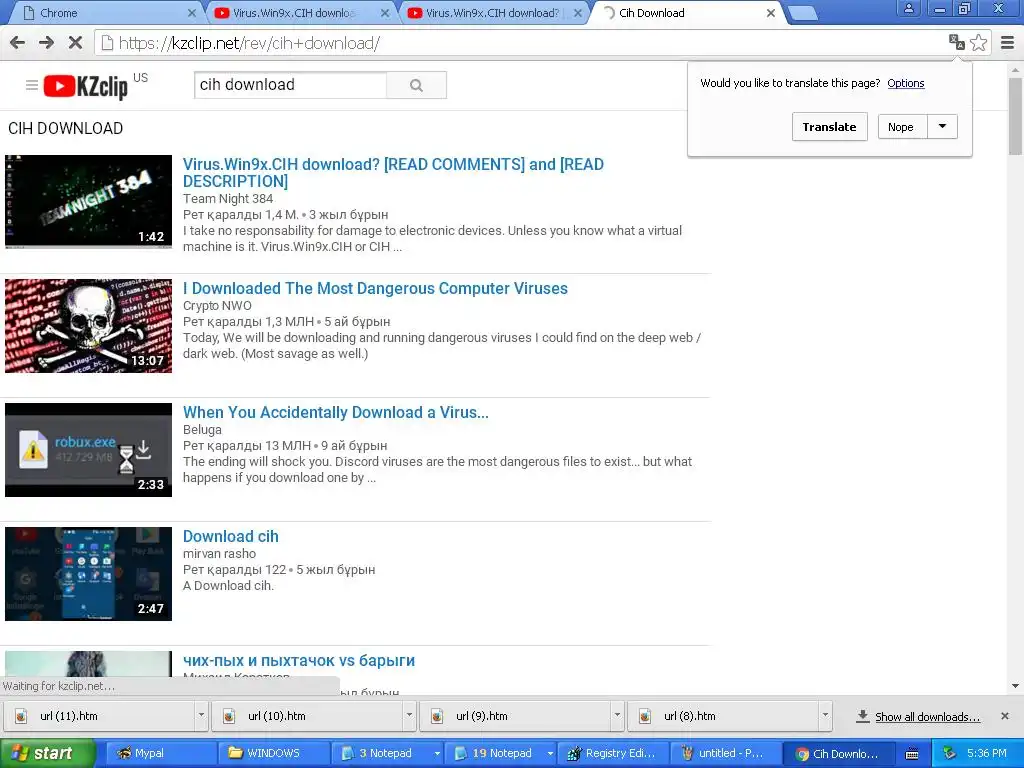Click the Chrome user profile icon
1024x768 pixels.
[x=908, y=8]
